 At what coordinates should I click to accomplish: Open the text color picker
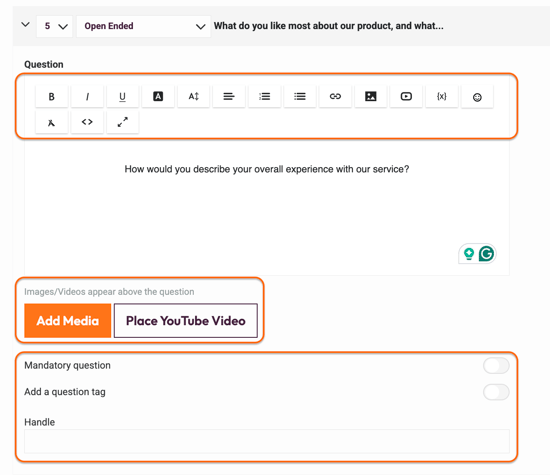(158, 96)
